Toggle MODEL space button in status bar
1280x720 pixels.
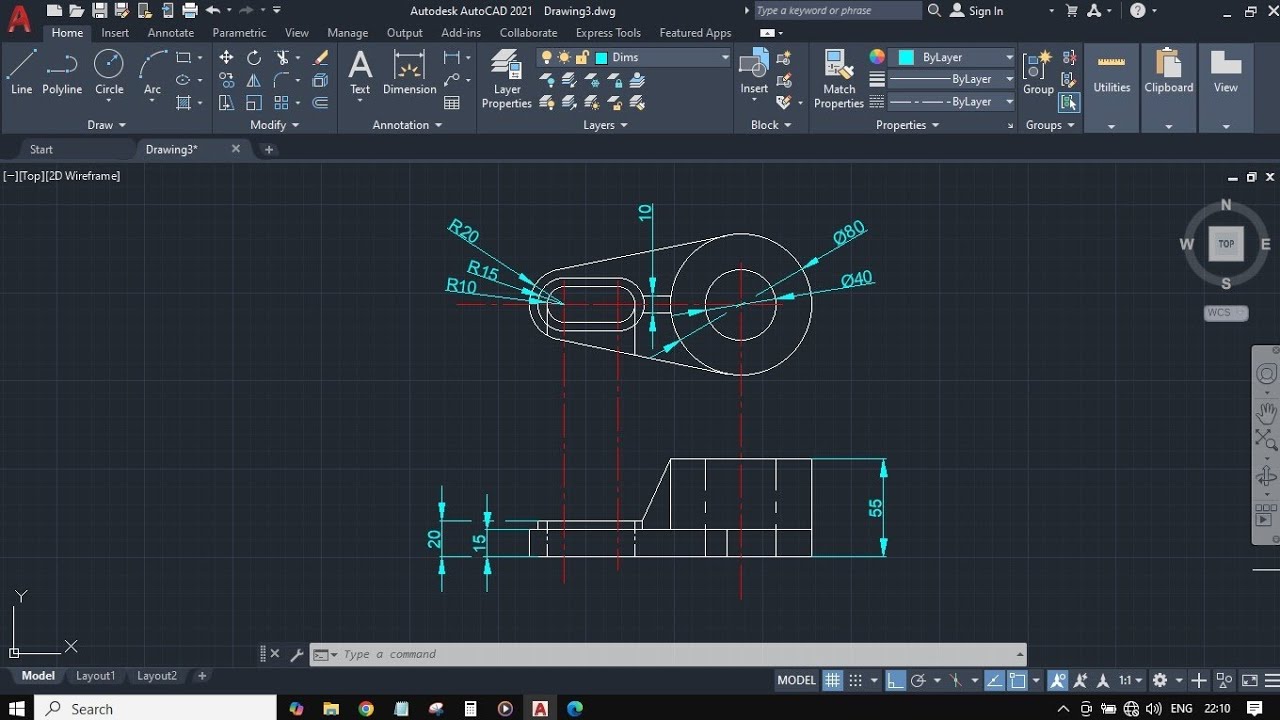pos(797,680)
